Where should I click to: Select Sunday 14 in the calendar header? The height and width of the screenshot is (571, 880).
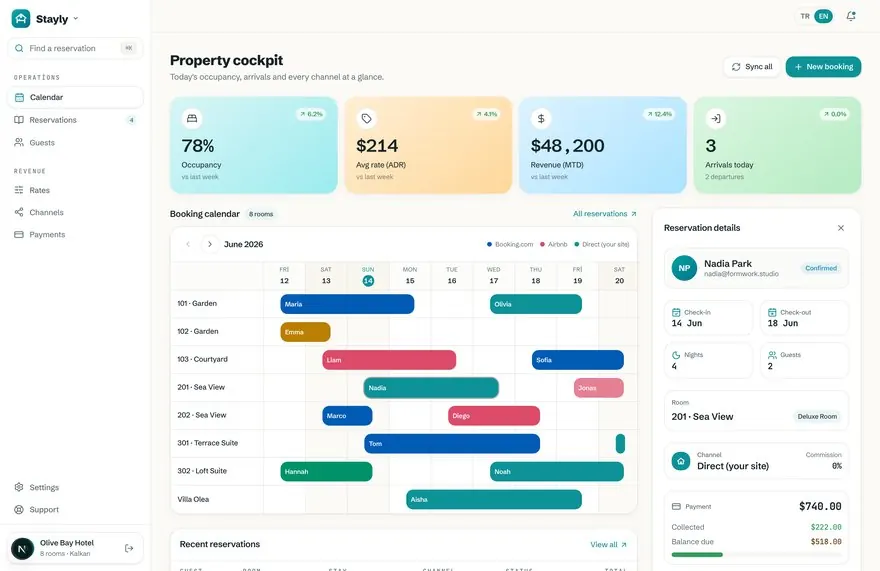tap(368, 276)
